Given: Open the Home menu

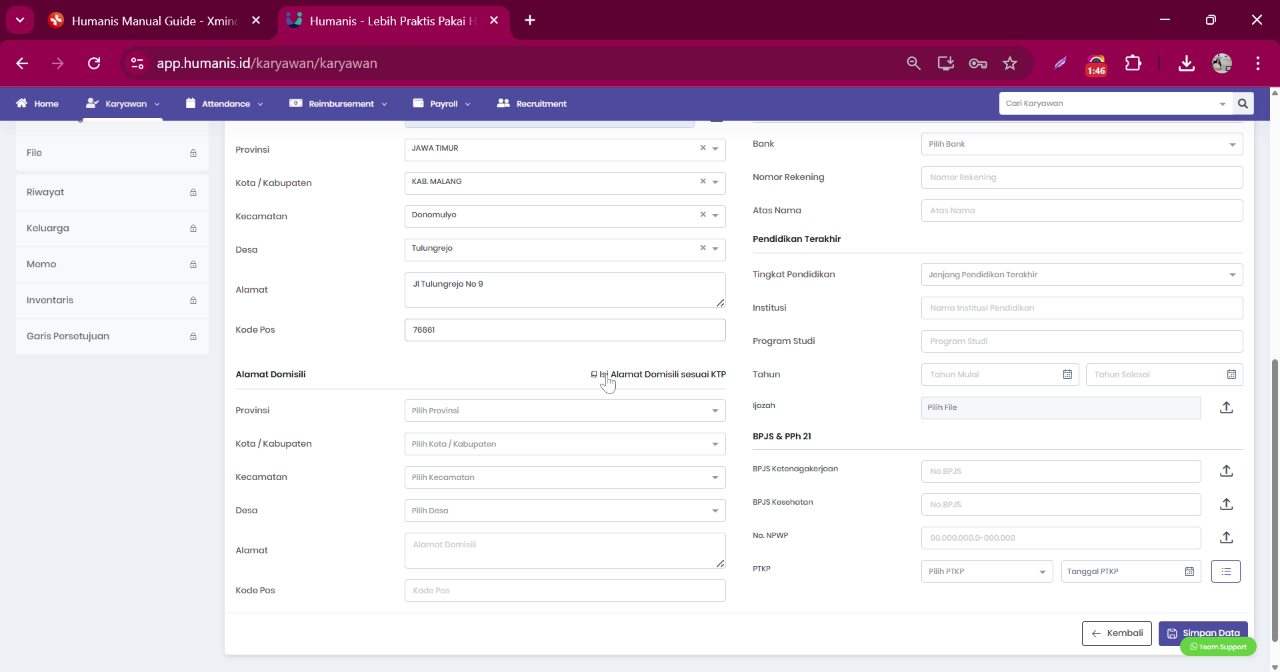Looking at the screenshot, I should pyautogui.click(x=37, y=103).
